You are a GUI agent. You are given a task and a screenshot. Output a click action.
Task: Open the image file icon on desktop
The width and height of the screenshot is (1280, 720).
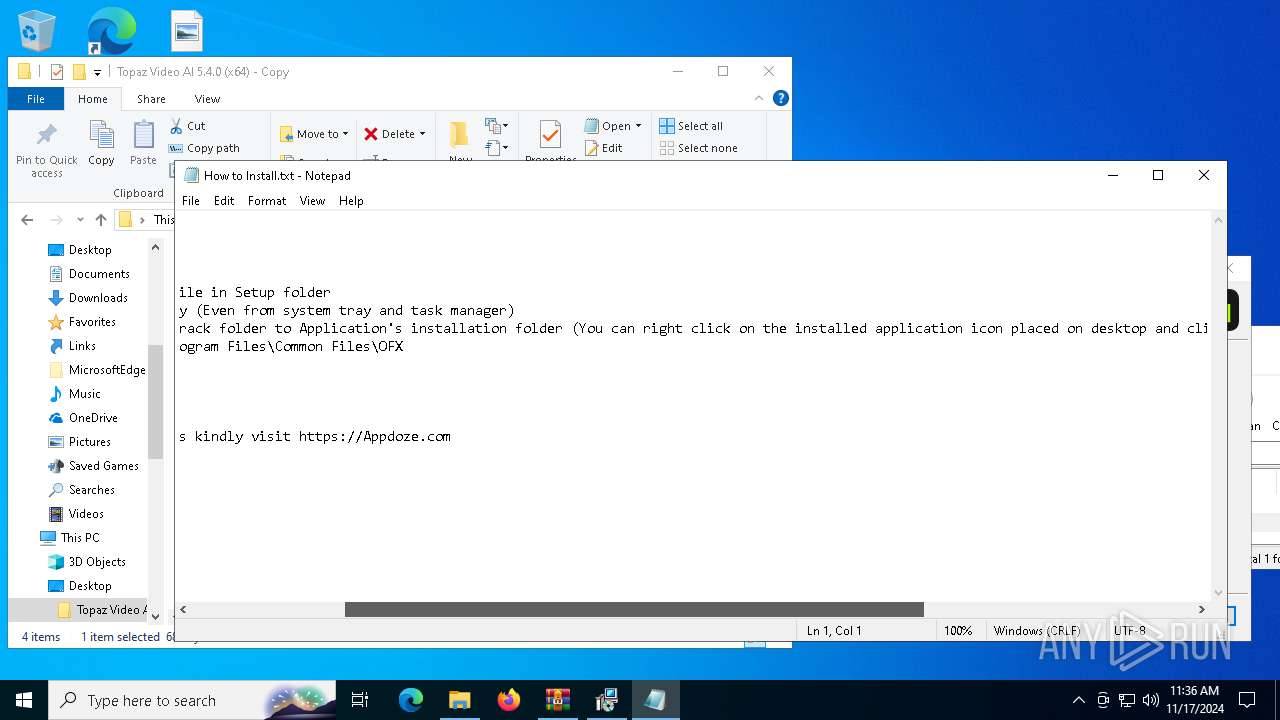(x=187, y=31)
